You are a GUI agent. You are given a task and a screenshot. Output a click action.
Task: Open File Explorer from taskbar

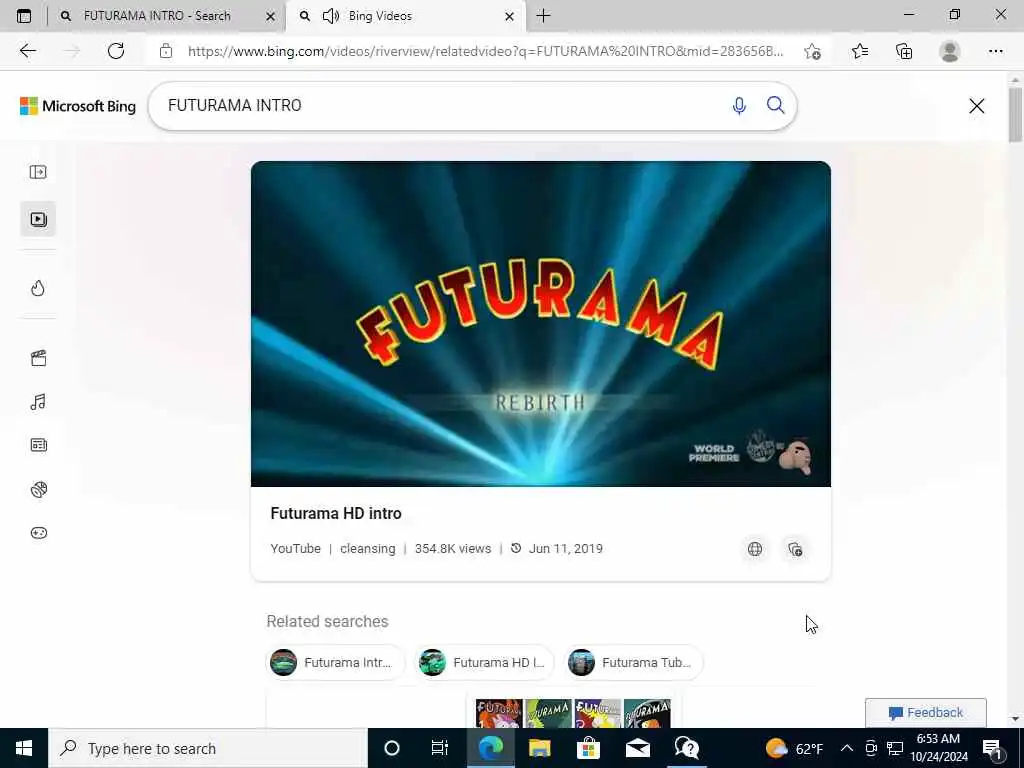(539, 748)
